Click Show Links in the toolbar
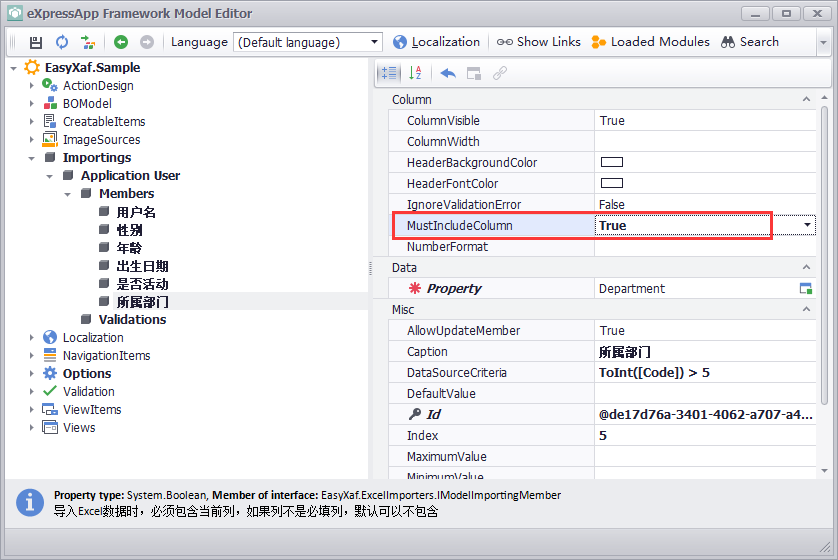Viewport: 838px width, 560px height. (539, 42)
